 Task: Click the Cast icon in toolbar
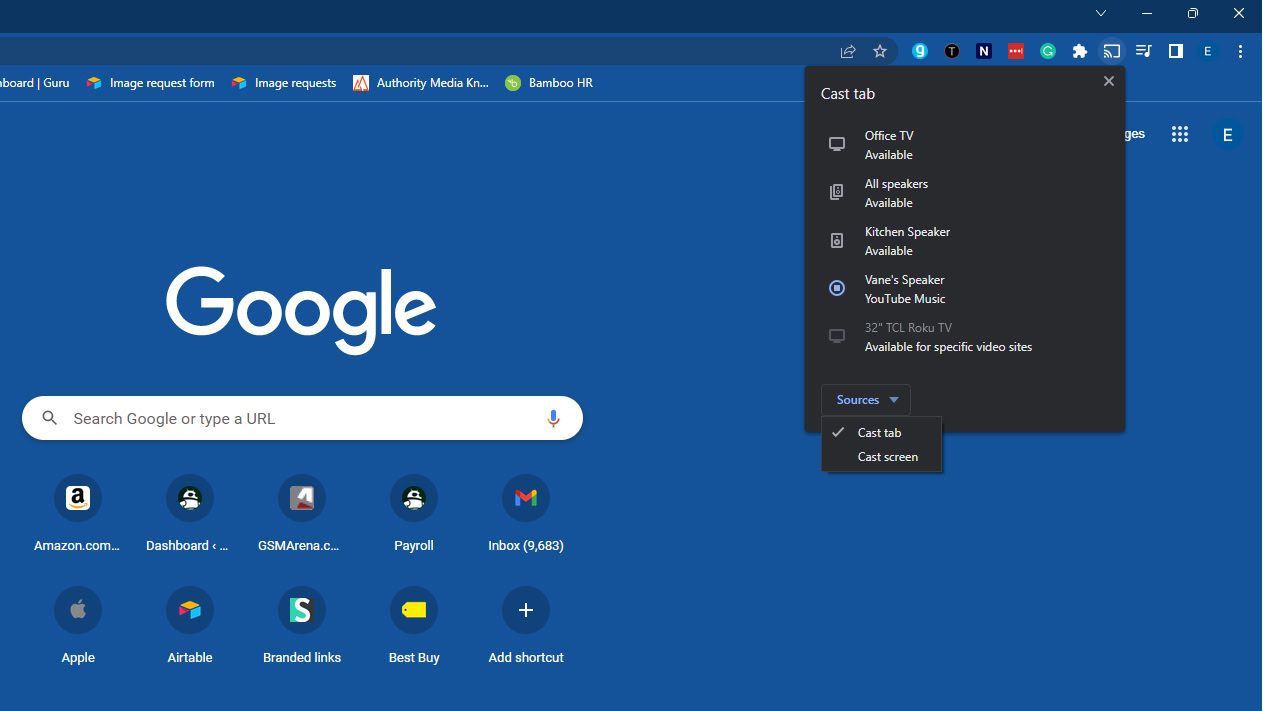tap(1111, 51)
